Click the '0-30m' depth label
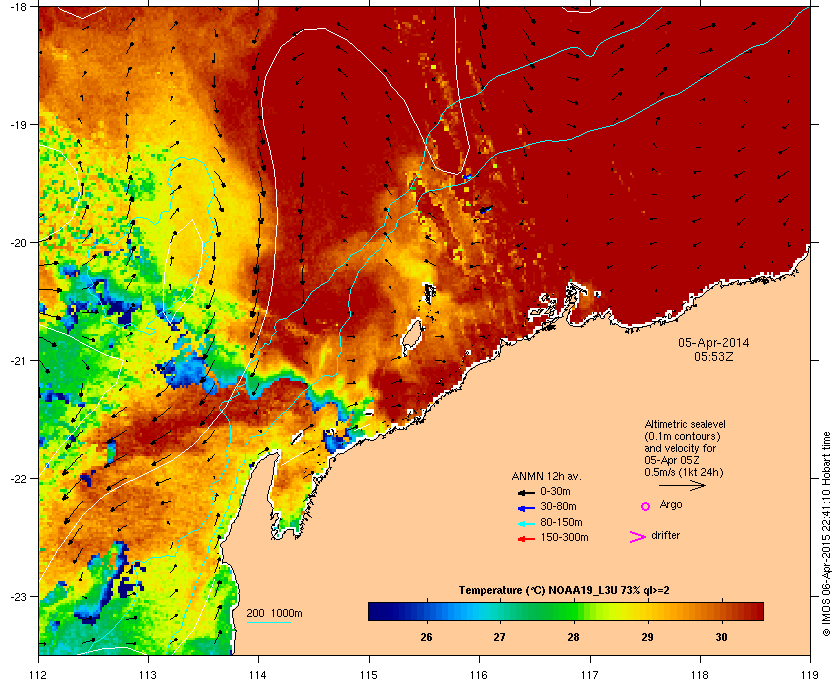 tap(556, 491)
